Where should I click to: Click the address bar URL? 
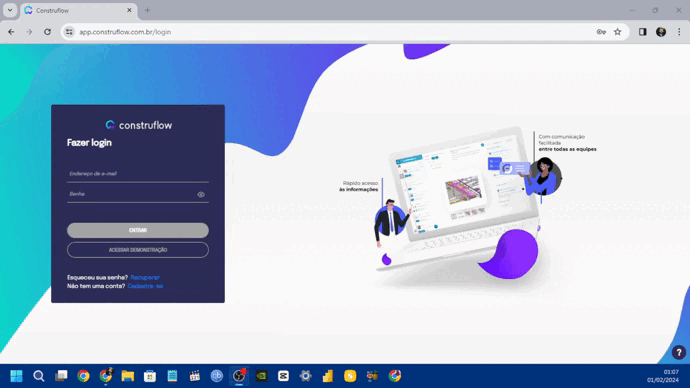click(125, 32)
